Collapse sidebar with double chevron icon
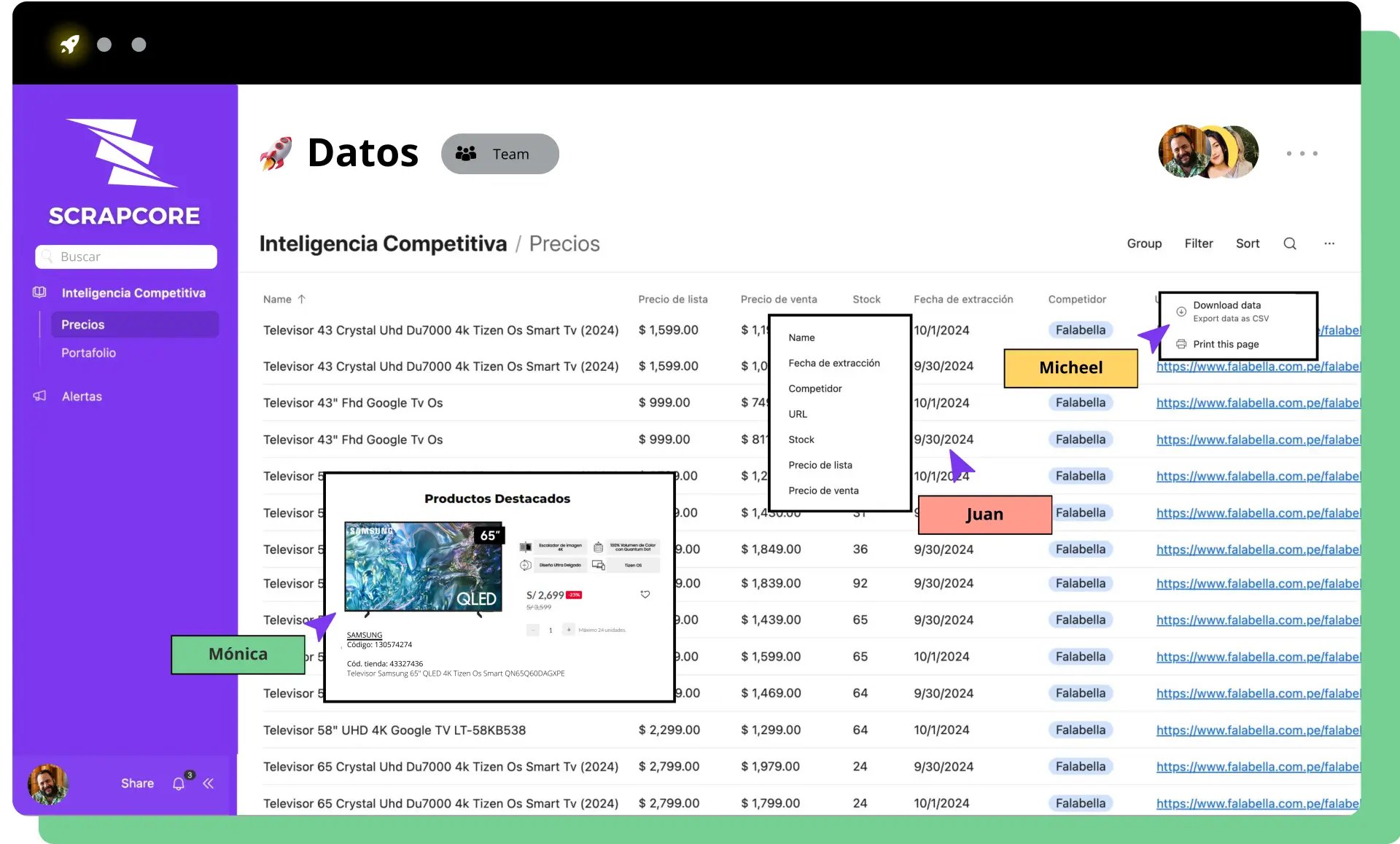The image size is (1400, 844). click(x=209, y=784)
